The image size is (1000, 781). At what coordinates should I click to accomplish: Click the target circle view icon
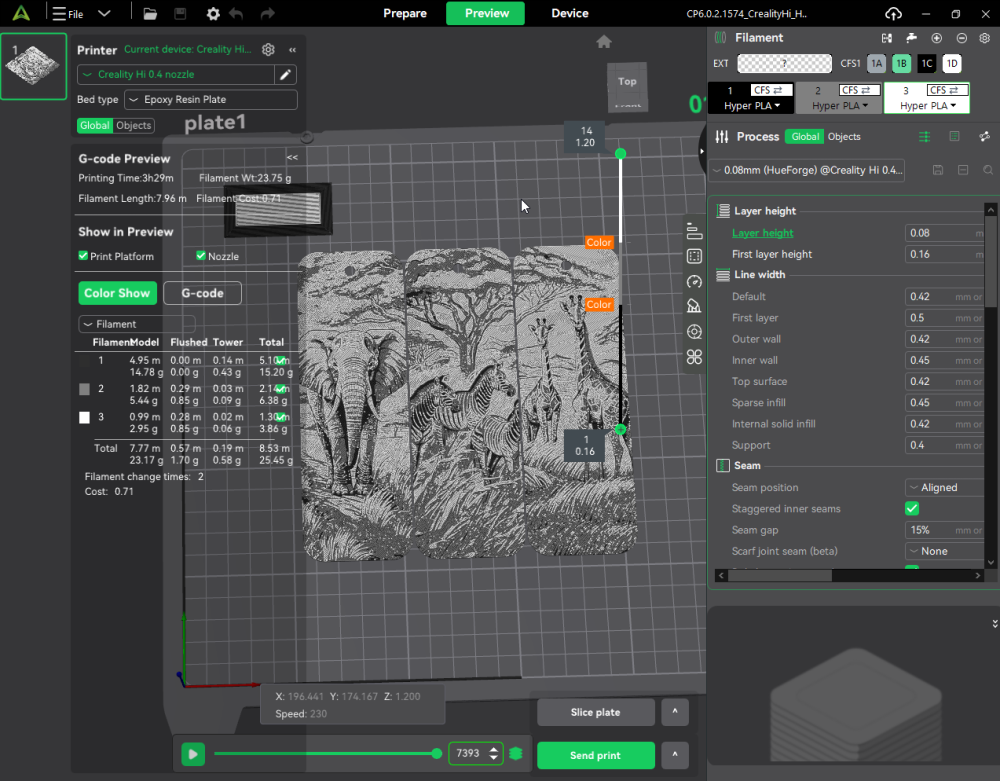click(694, 332)
